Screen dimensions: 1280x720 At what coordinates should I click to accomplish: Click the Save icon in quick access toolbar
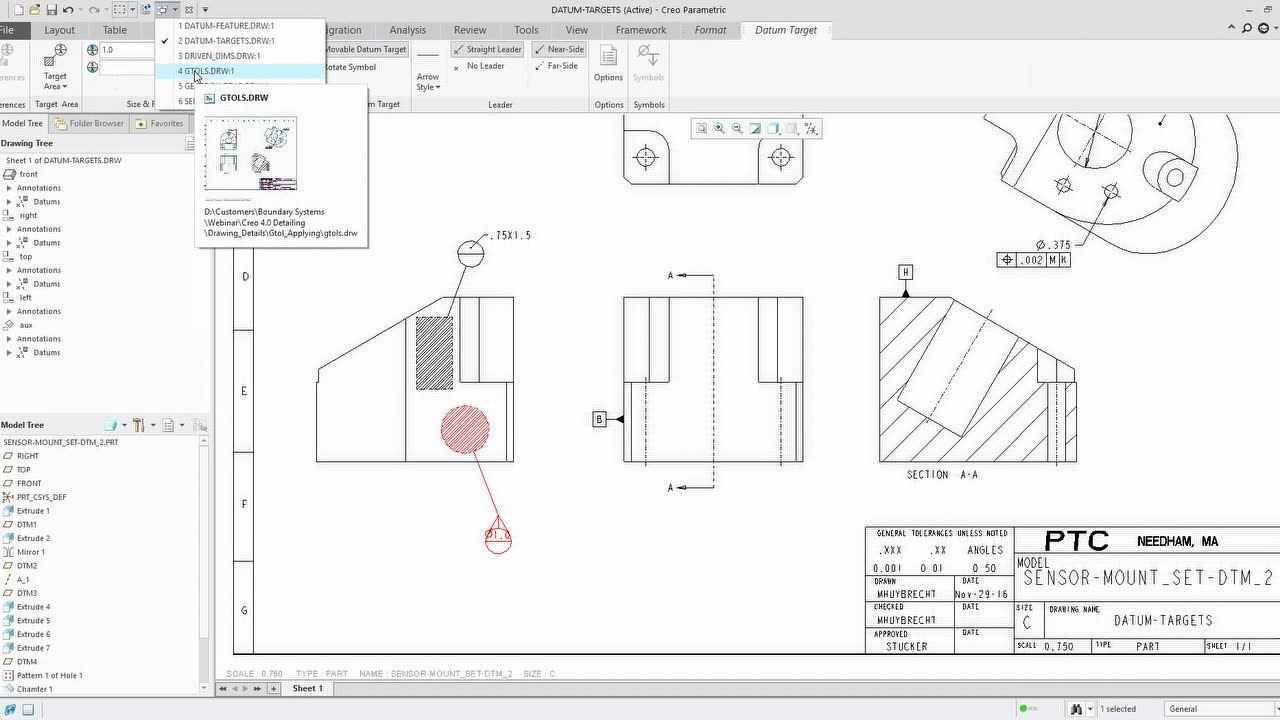pos(50,10)
